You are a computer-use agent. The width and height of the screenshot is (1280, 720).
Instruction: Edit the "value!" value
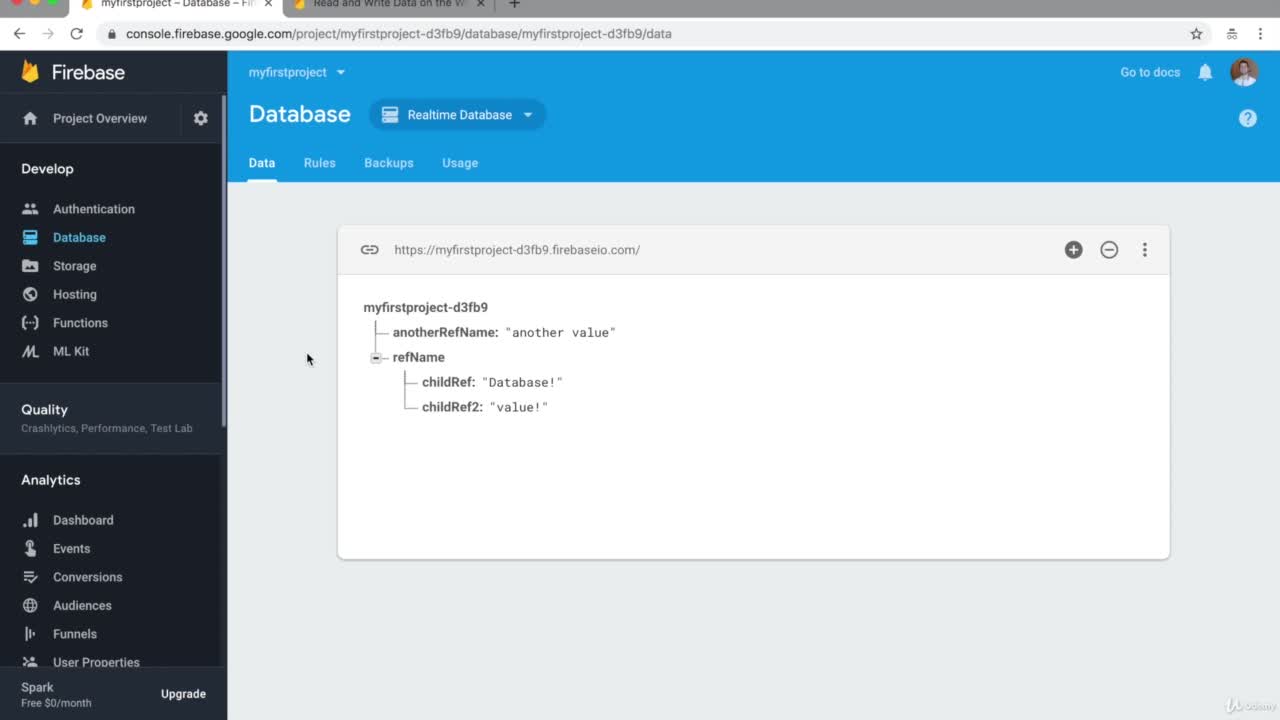pos(518,407)
